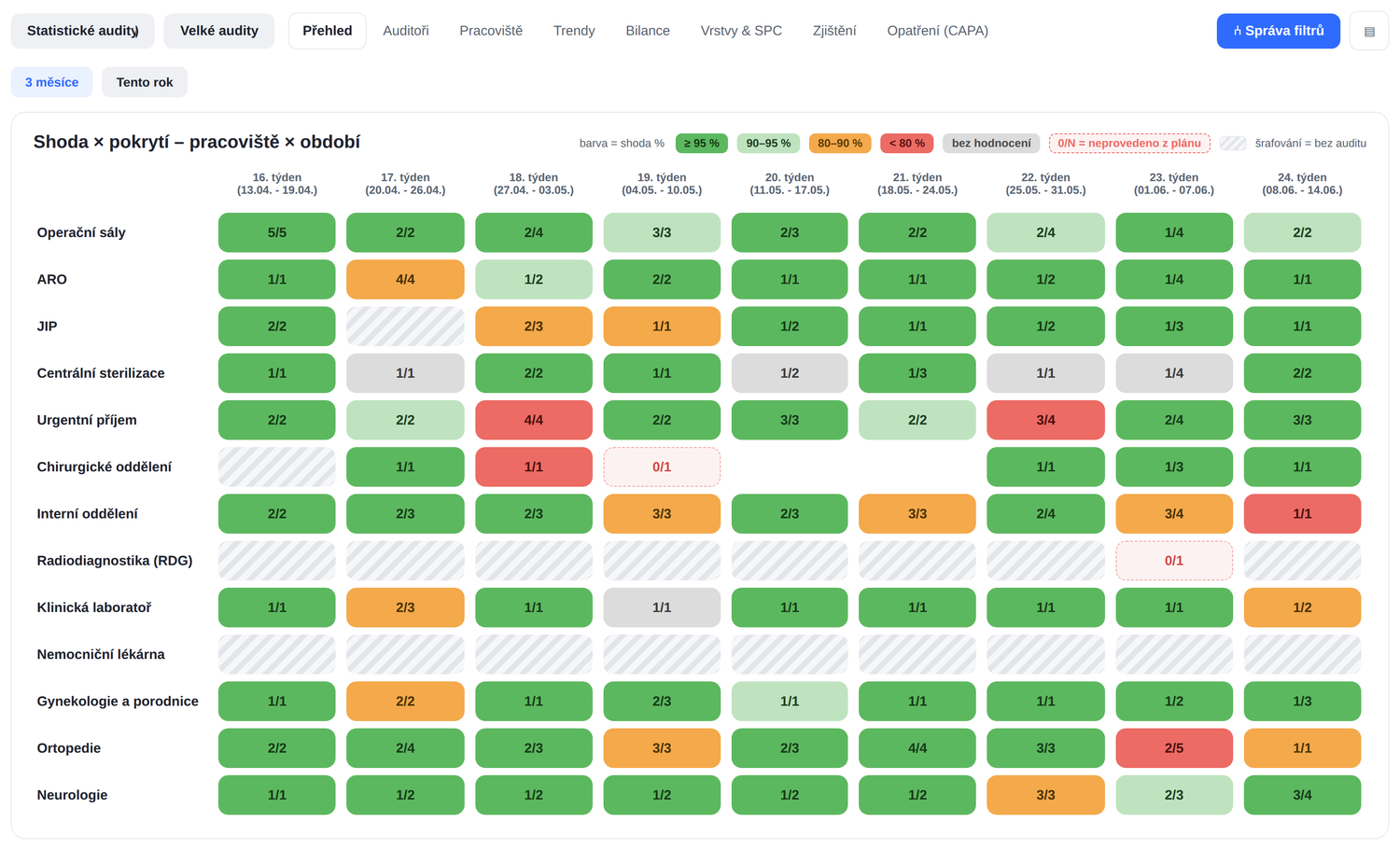Open the hatched JIP cell for 17. týden
1400x850 pixels.
pyautogui.click(x=405, y=327)
